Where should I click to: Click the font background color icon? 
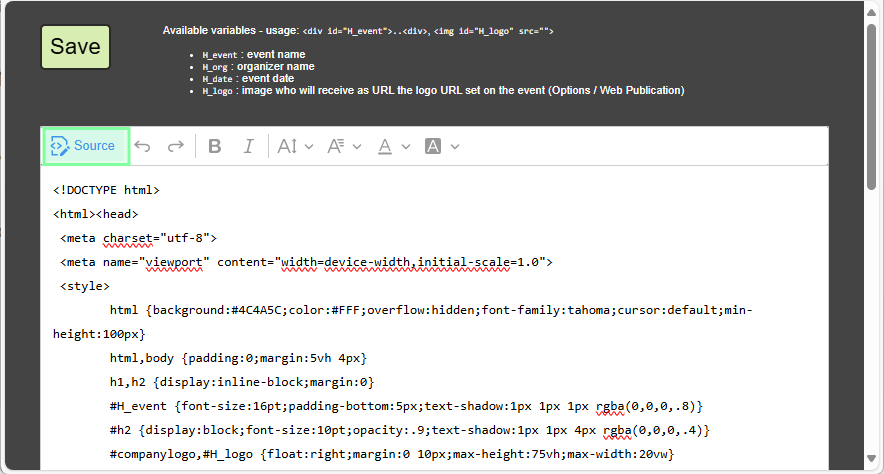click(x=433, y=146)
